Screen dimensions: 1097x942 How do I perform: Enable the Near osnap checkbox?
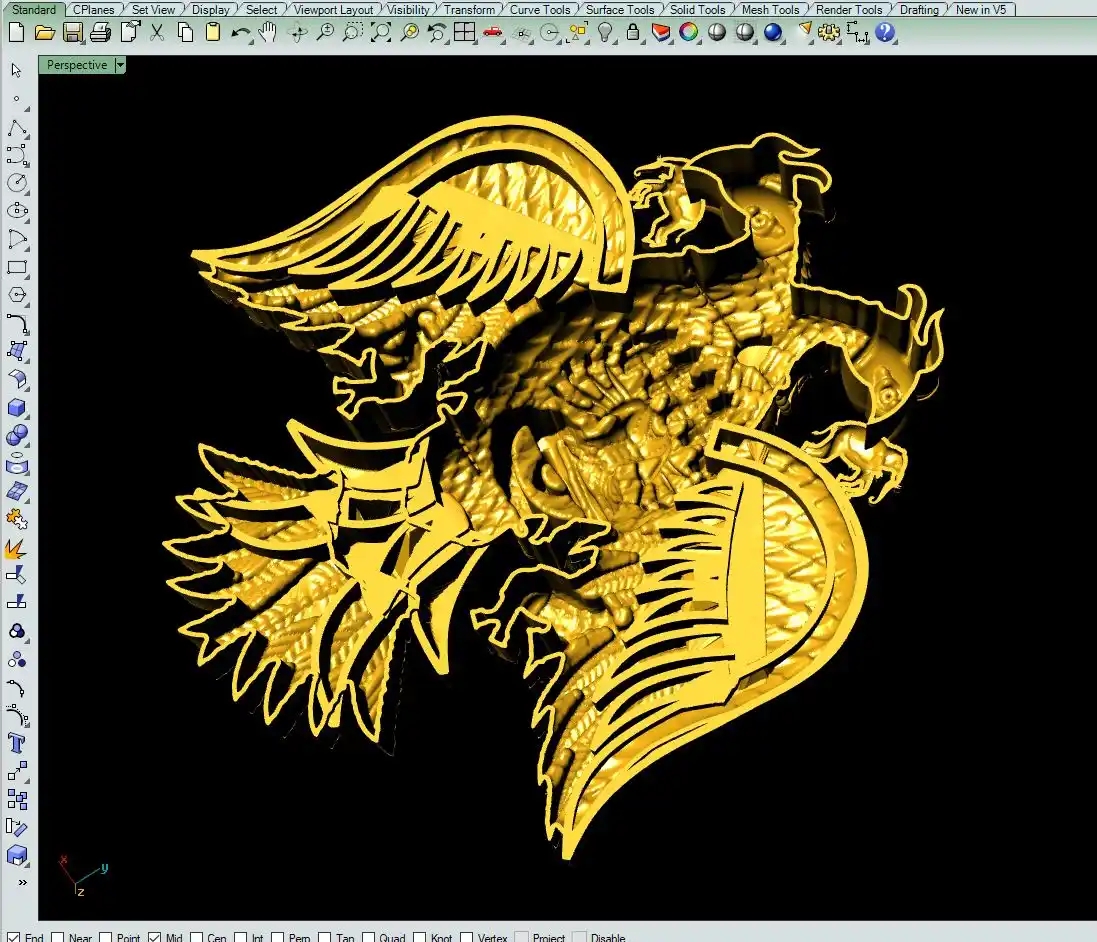point(58,937)
